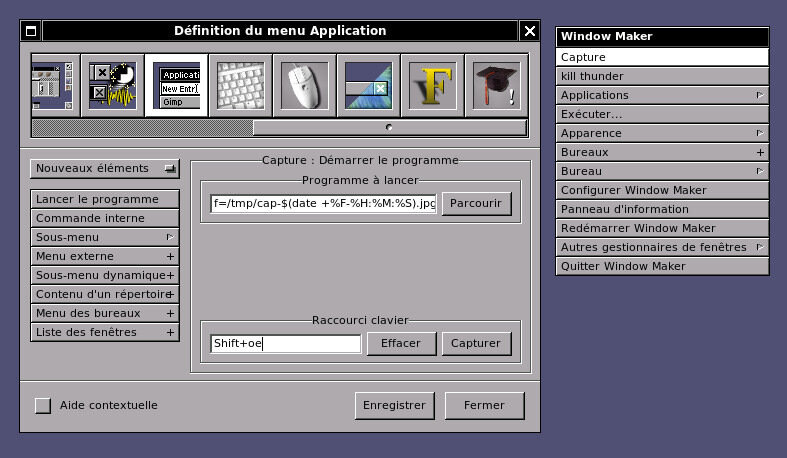Expand Autres gestionnaires de fenêtres submenu

tap(662, 247)
